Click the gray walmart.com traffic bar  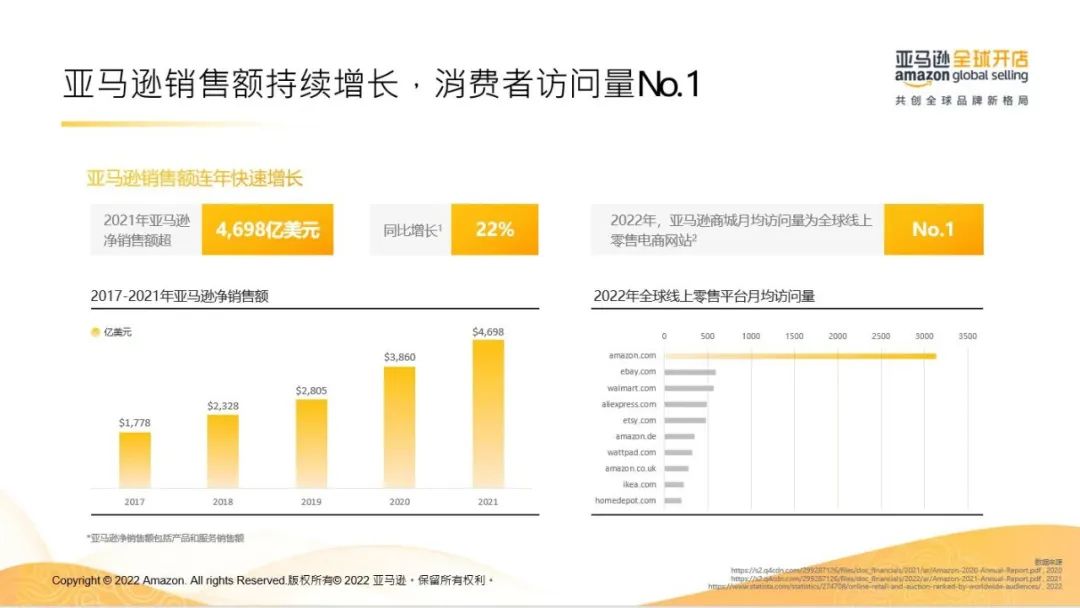689,388
